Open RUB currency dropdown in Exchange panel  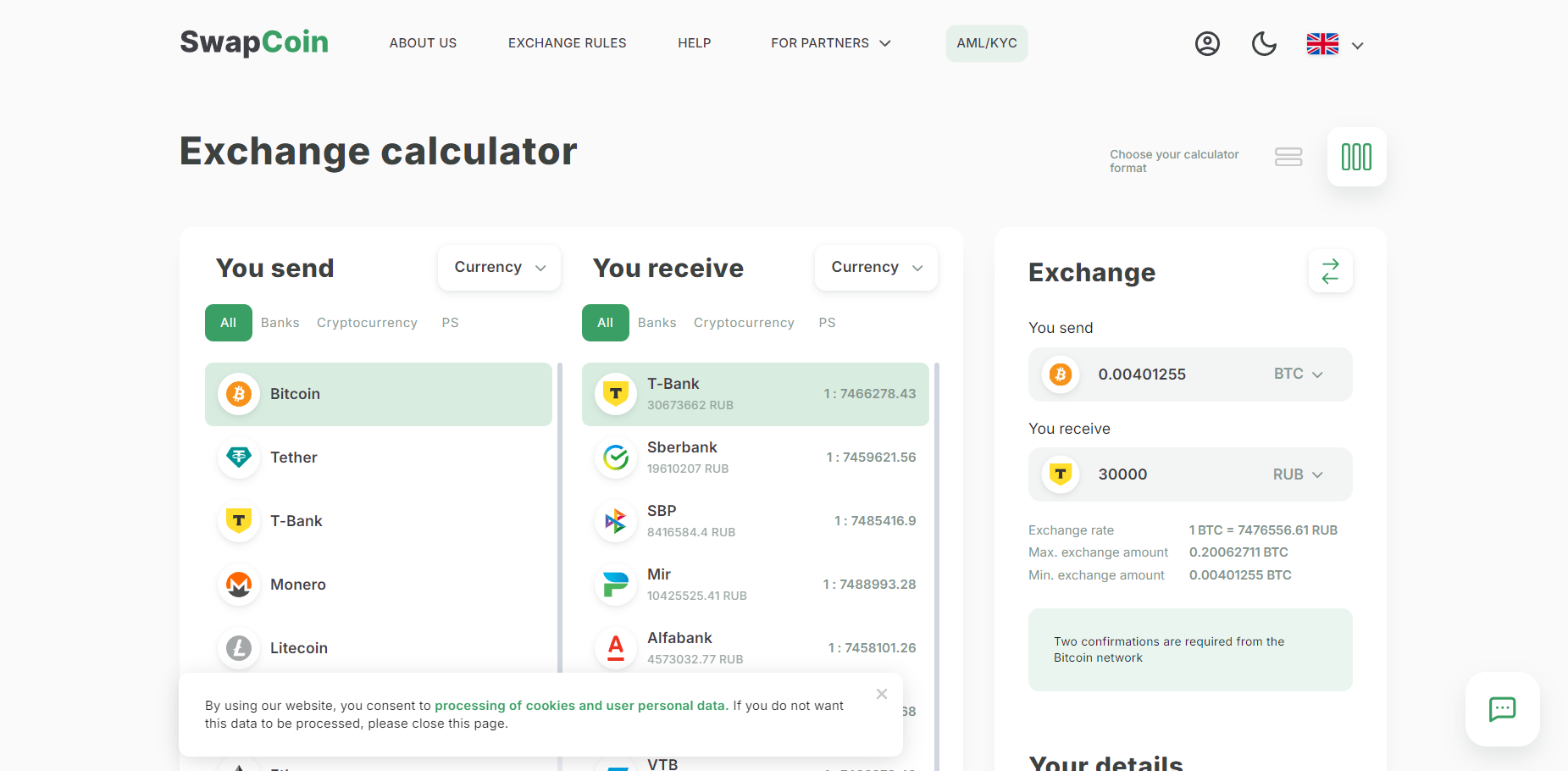[x=1298, y=474]
